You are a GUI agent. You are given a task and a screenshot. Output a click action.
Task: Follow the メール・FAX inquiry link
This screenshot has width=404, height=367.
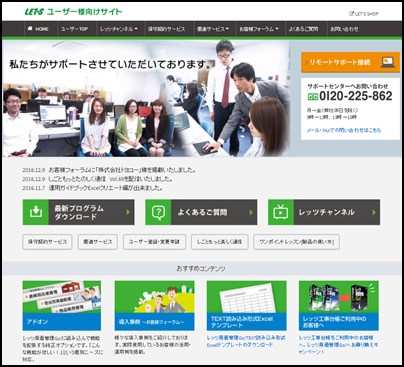[x=344, y=130]
